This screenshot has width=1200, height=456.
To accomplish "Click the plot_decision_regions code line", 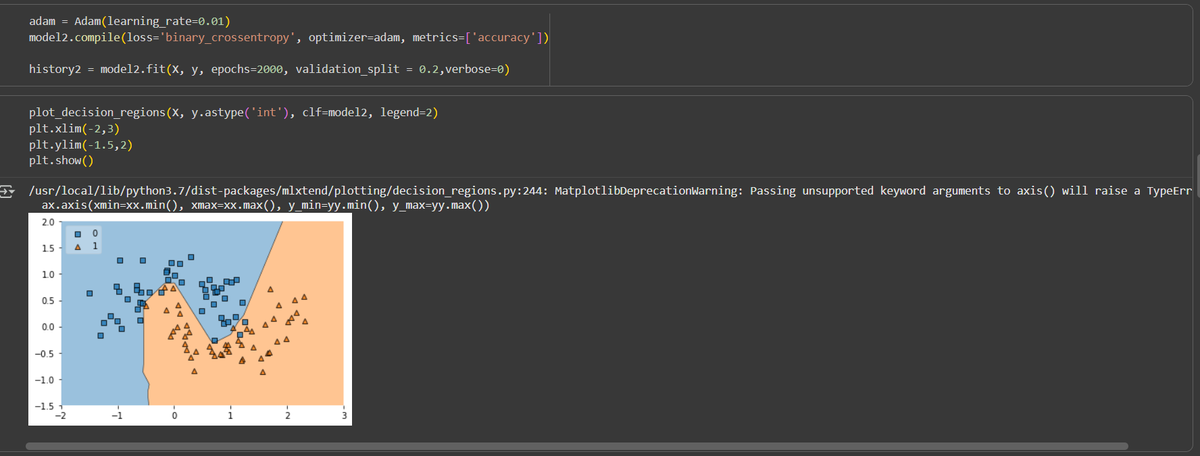I will pos(233,112).
